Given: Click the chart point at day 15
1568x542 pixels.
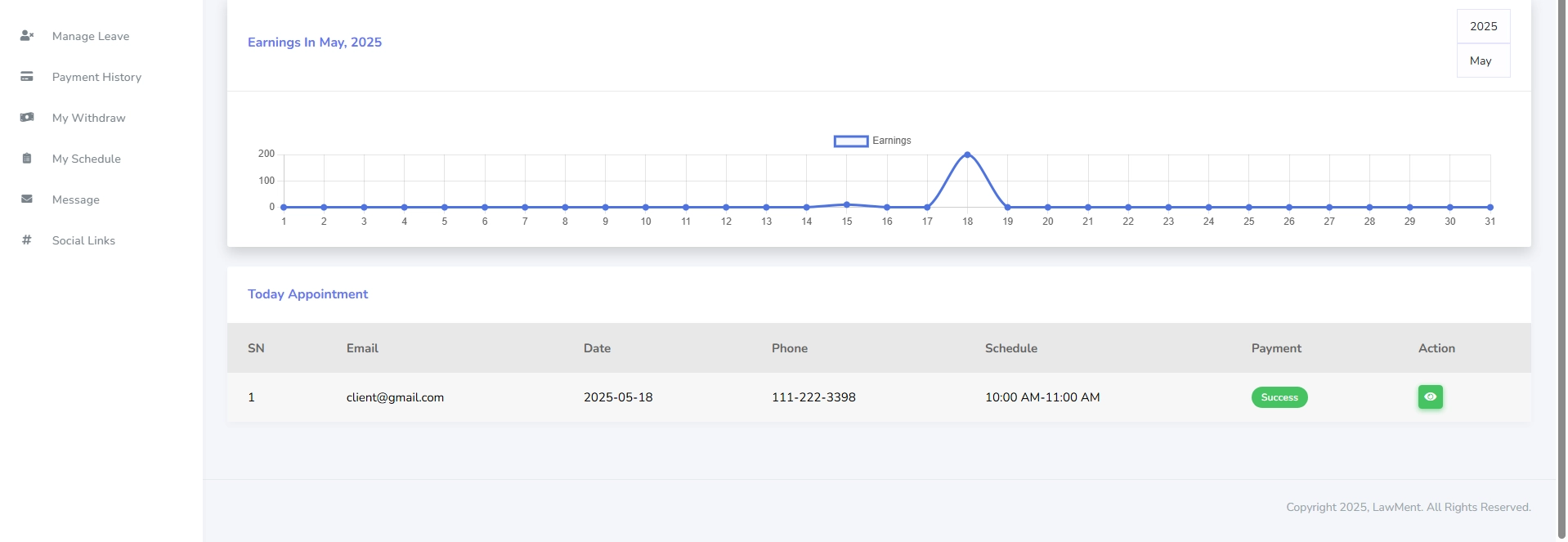Looking at the screenshot, I should coord(847,204).
